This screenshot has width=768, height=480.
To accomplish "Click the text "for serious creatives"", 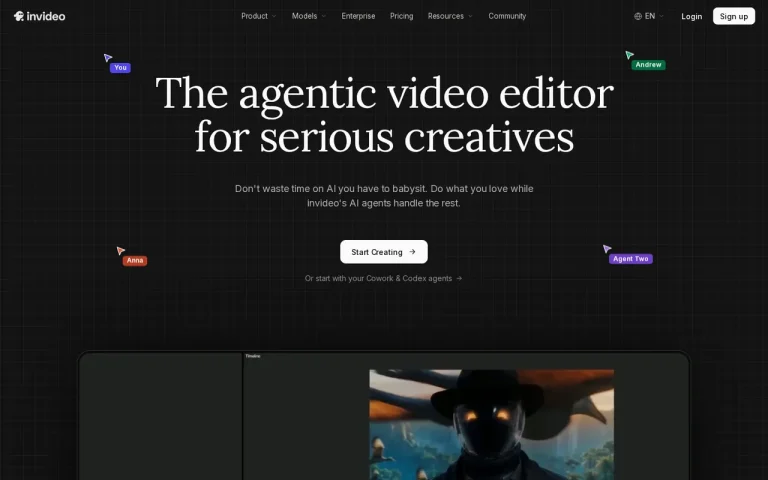I will pos(384,138).
